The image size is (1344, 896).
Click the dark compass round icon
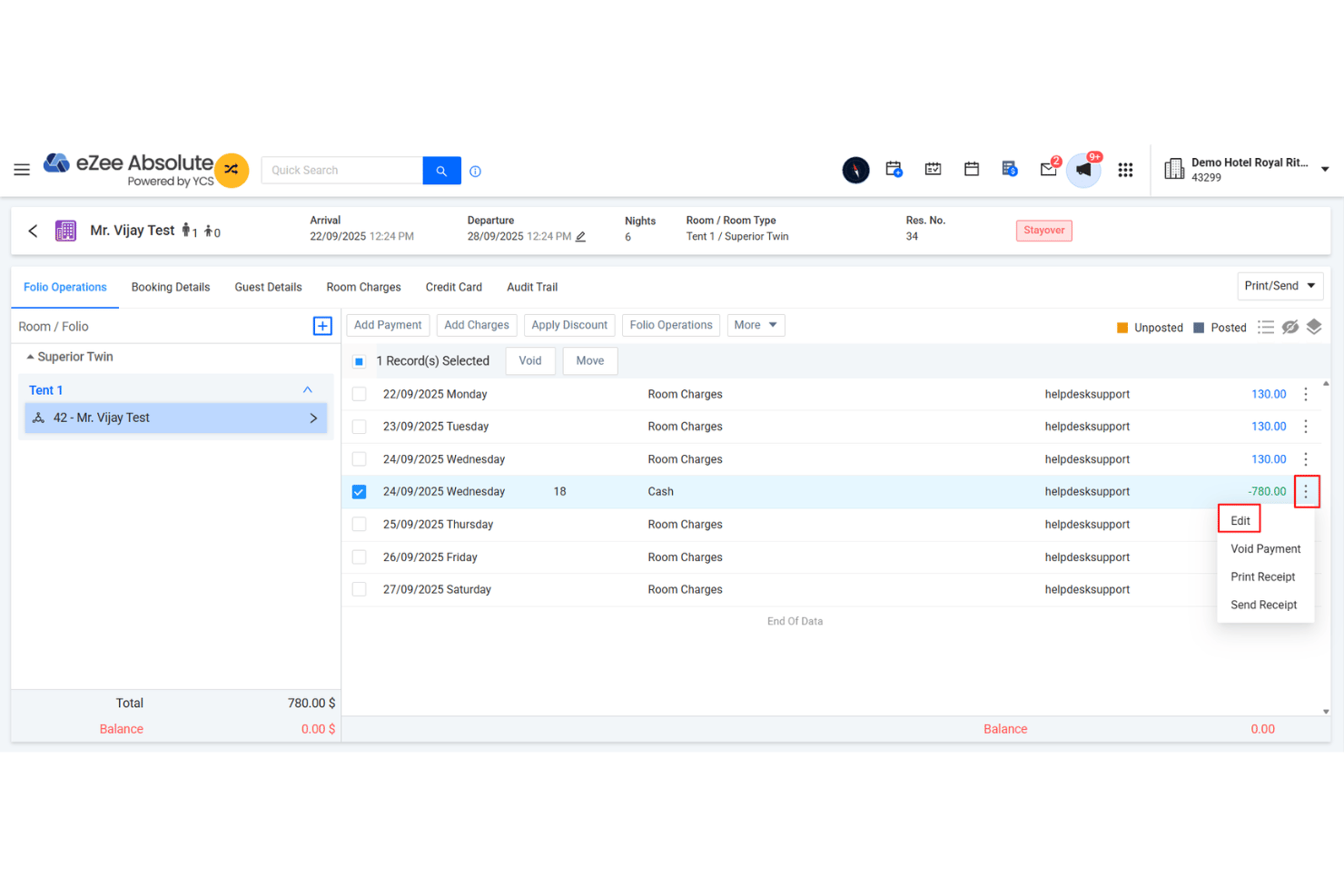[x=855, y=170]
